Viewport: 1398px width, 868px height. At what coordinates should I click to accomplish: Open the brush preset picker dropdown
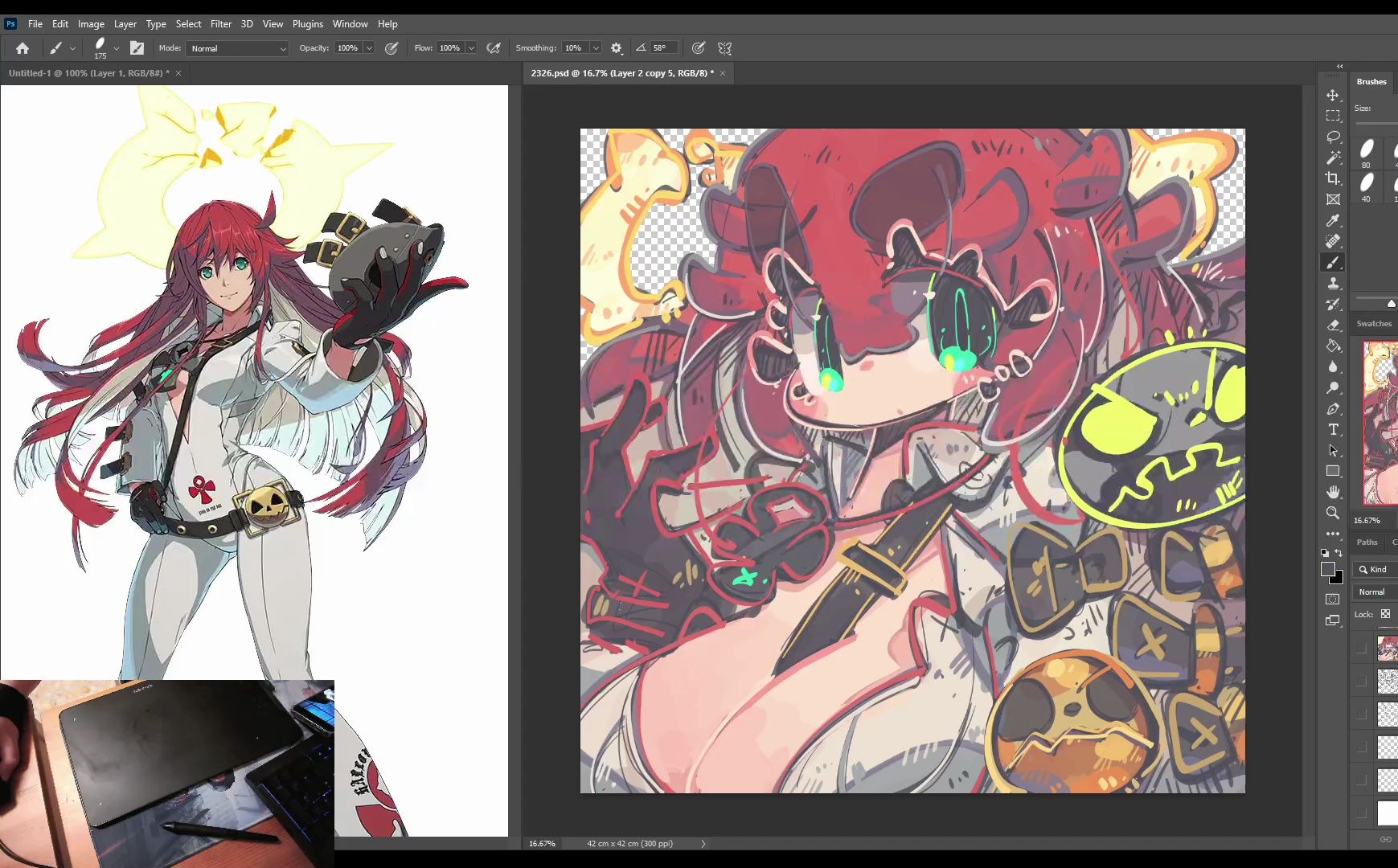pos(117,48)
